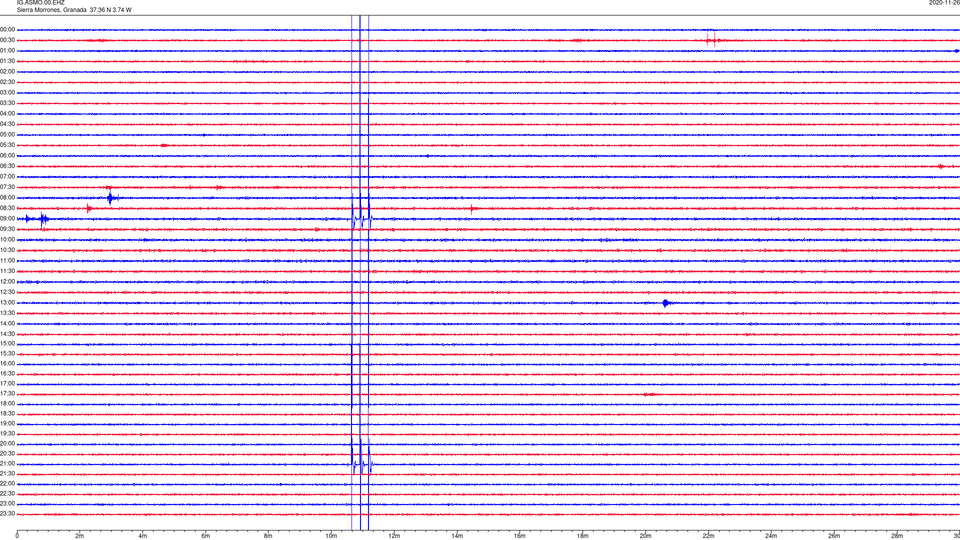Click the 2m axis tick label
This screenshot has height=540, width=960.
[80, 536]
